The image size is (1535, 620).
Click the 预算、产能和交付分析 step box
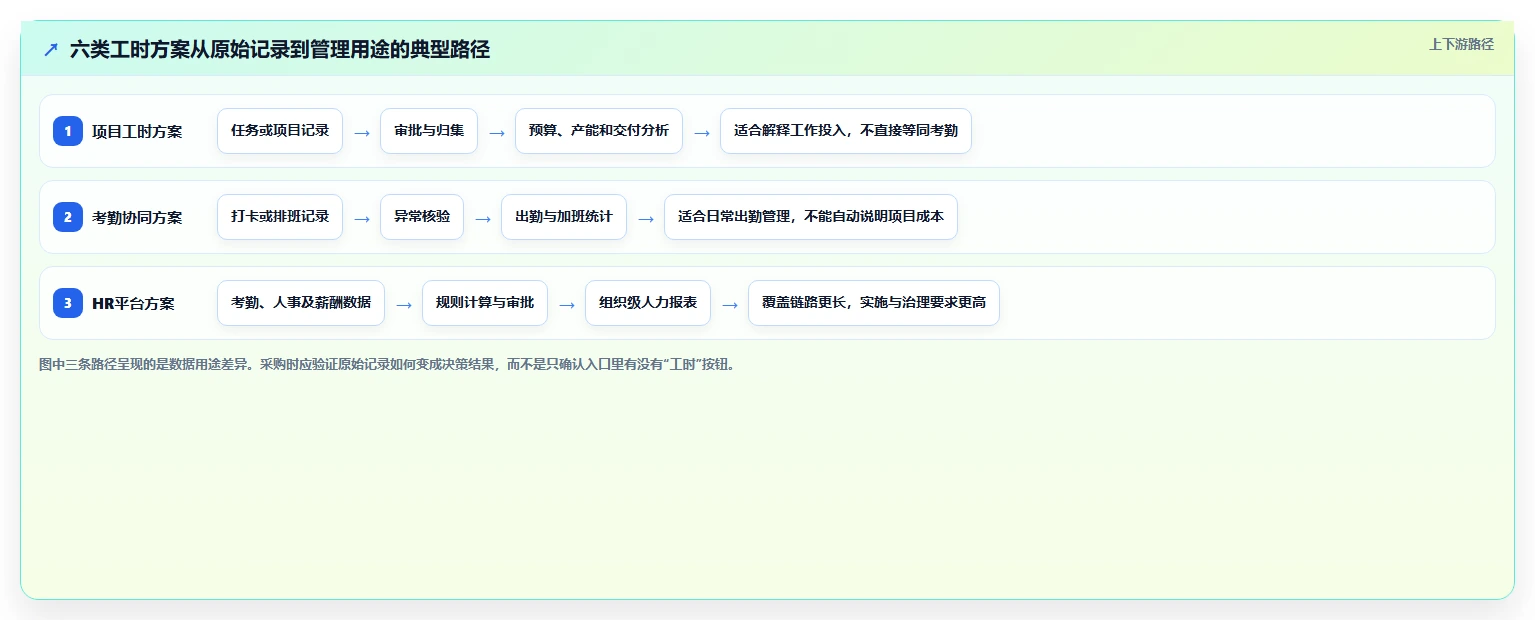[599, 131]
